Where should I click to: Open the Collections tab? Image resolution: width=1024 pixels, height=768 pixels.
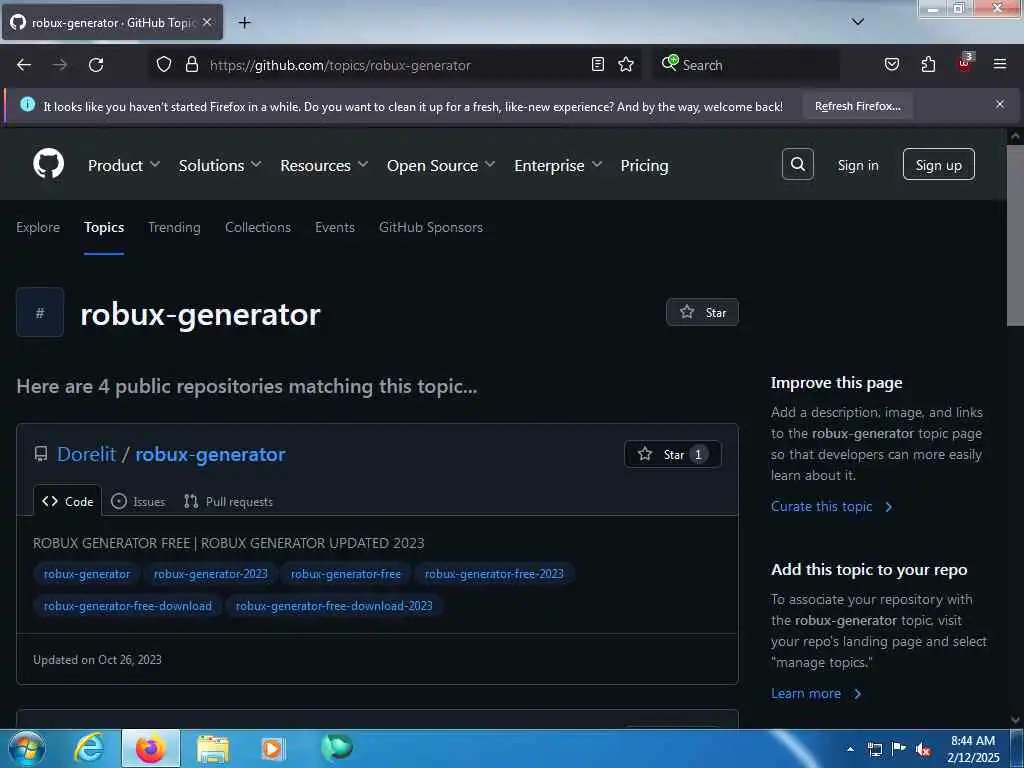coord(258,227)
